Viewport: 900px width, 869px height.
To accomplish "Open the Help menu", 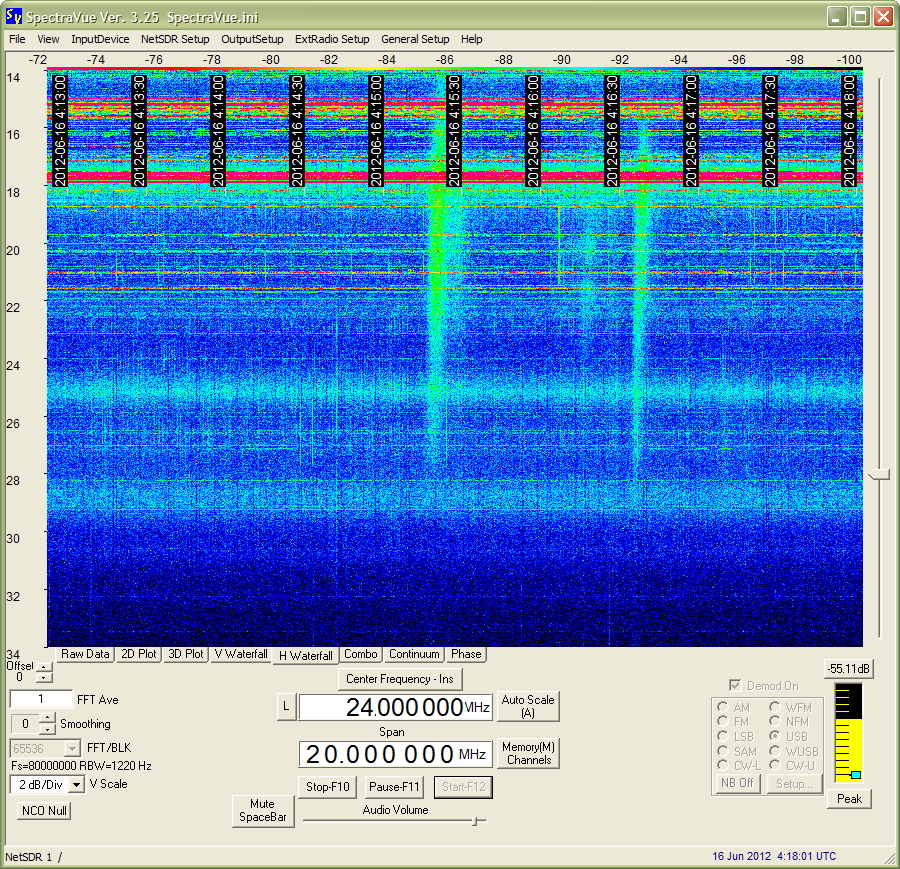I will coord(471,39).
